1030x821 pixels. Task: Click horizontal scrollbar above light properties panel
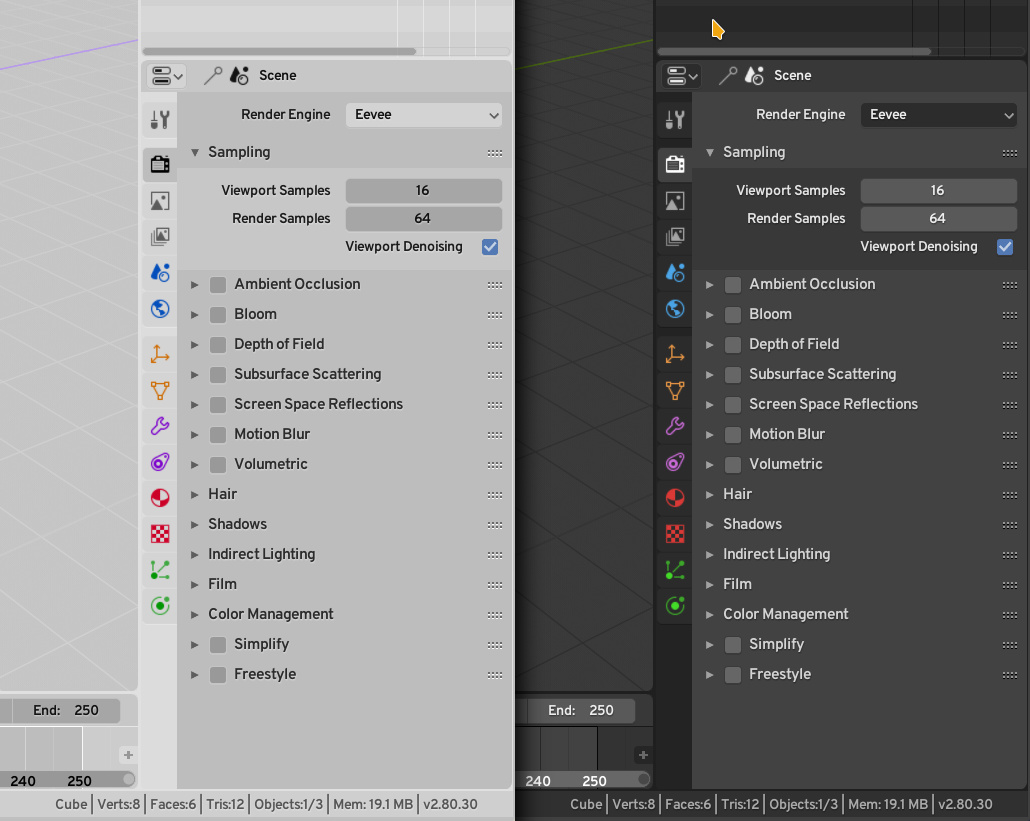tap(280, 51)
